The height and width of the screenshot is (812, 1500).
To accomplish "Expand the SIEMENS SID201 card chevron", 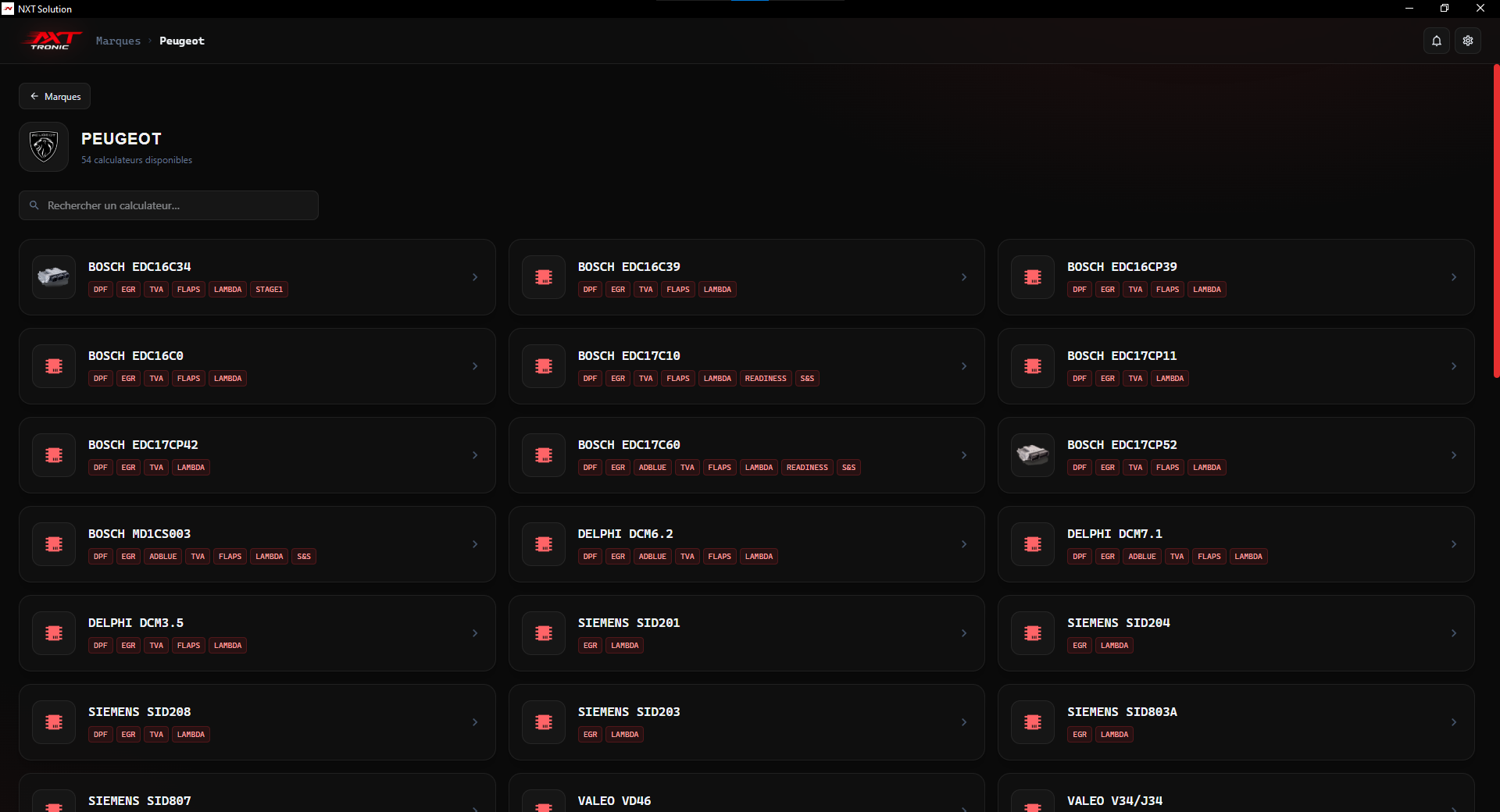I will pos(964,633).
